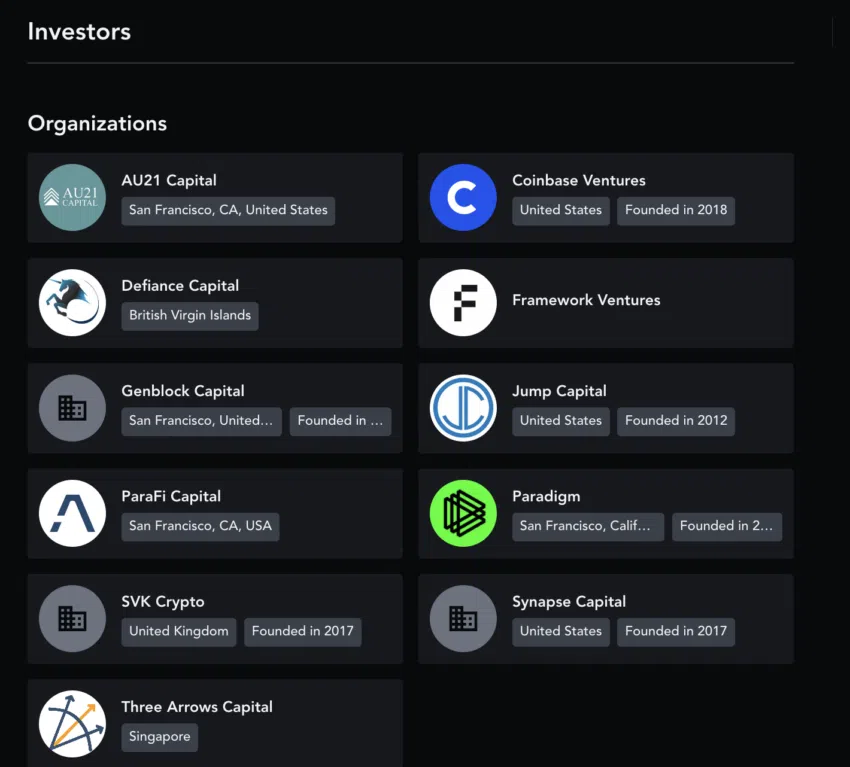Click the AU21 Capital logo
The width and height of the screenshot is (850, 767).
(x=72, y=197)
